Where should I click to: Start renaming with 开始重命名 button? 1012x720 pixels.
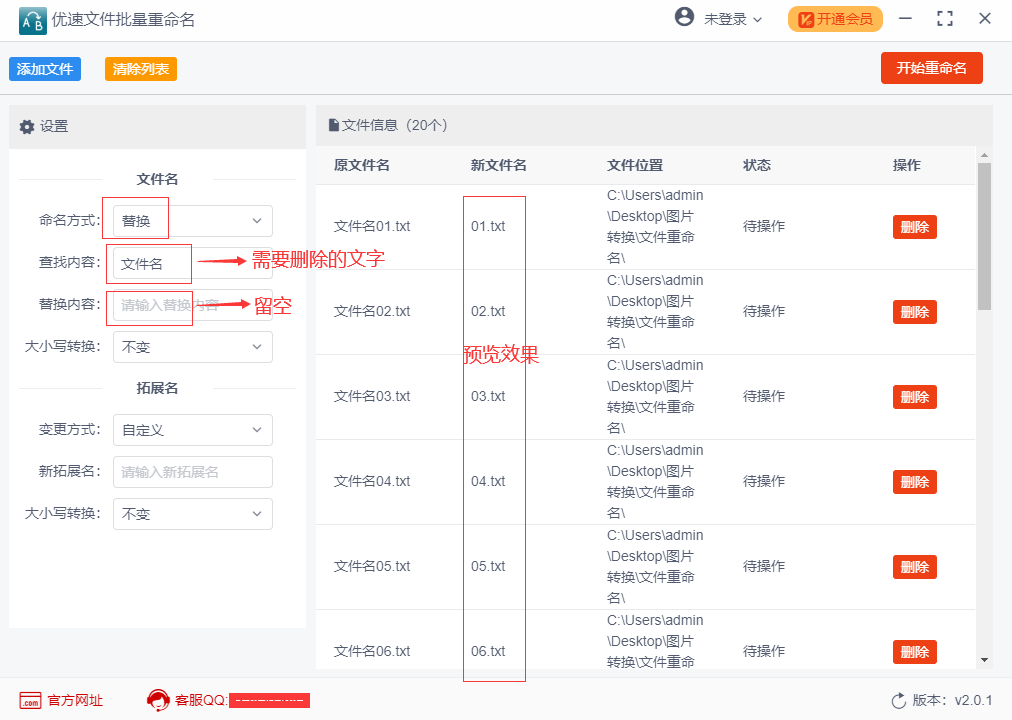[931, 68]
